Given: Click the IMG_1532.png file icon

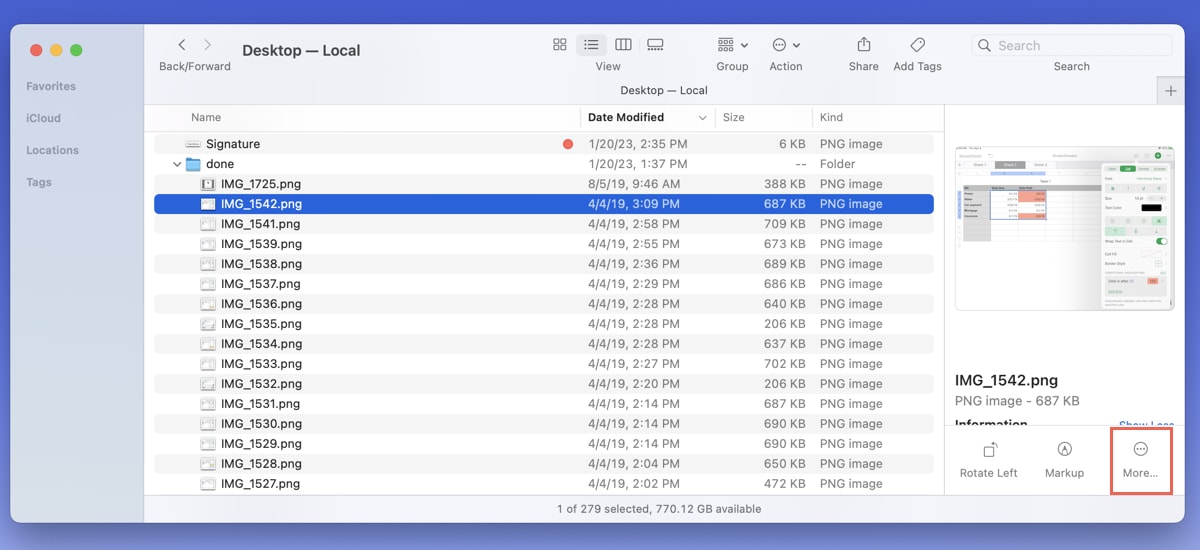Looking at the screenshot, I should point(208,384).
